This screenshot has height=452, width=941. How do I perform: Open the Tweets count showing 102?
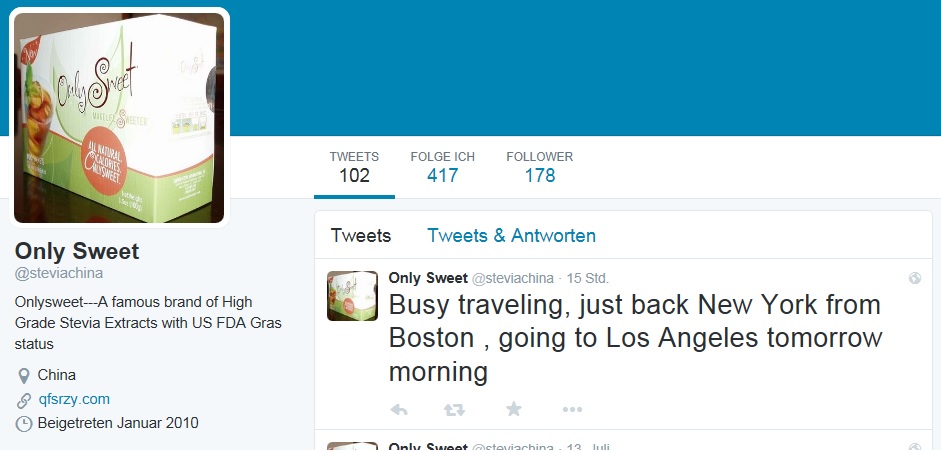pyautogui.click(x=354, y=168)
